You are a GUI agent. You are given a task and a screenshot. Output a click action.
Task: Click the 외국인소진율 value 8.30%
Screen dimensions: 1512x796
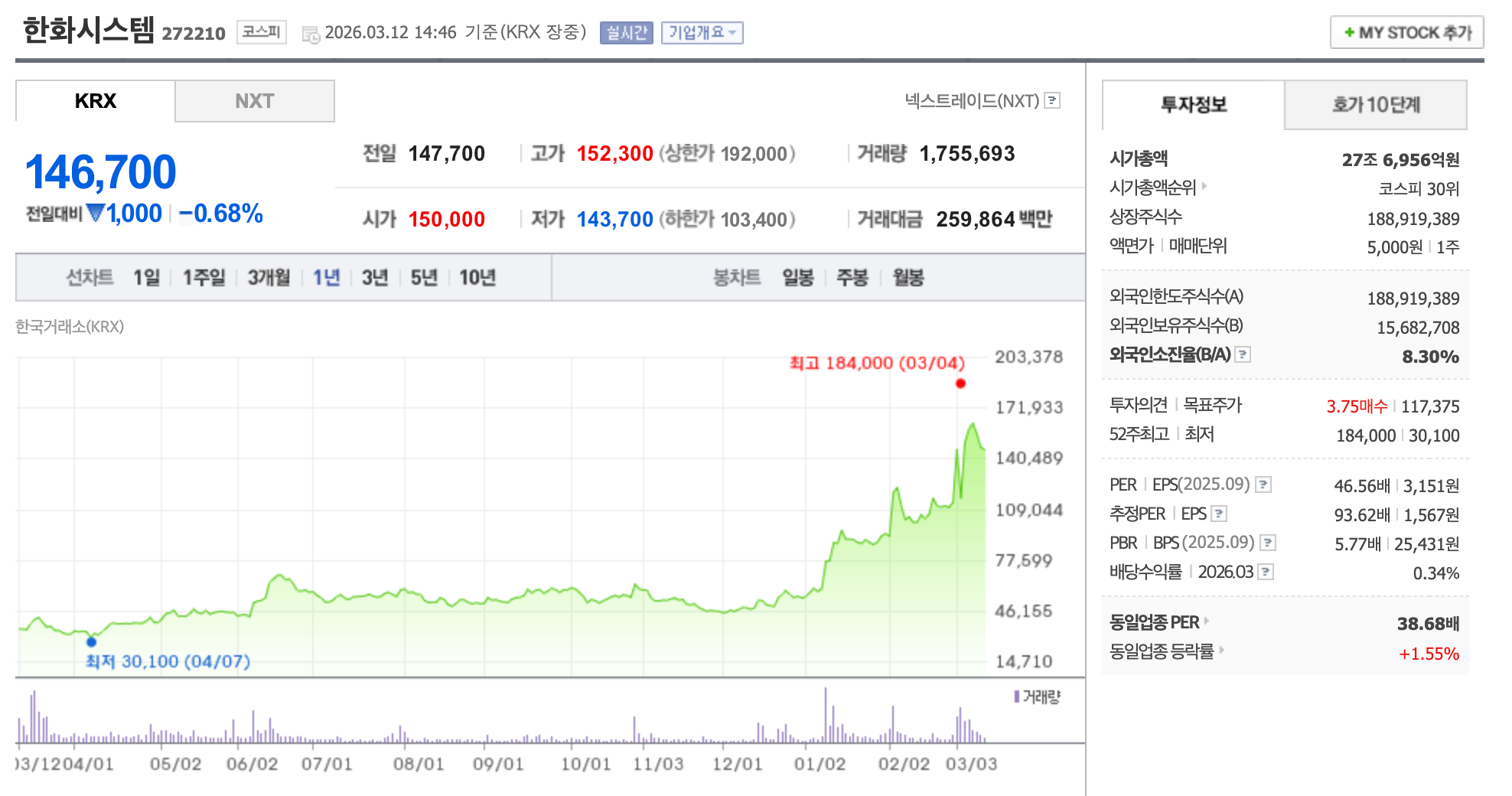click(x=1431, y=357)
